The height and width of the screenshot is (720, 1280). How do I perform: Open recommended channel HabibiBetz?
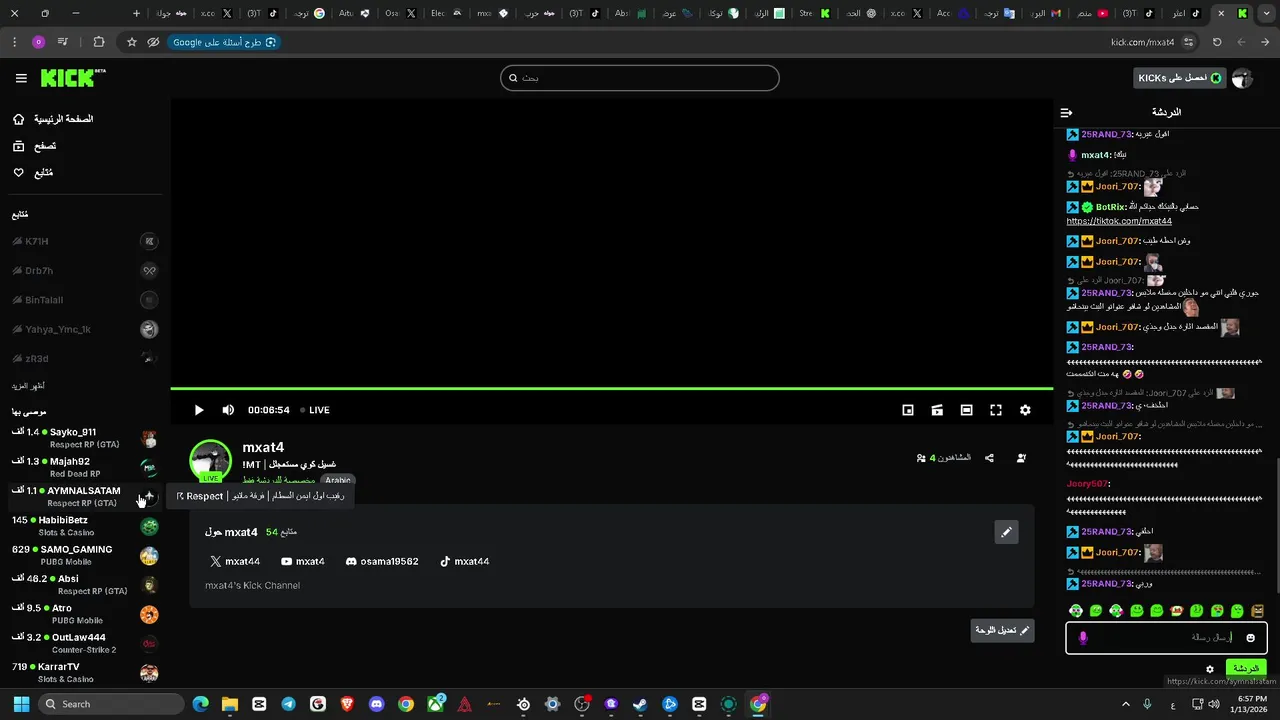85,526
